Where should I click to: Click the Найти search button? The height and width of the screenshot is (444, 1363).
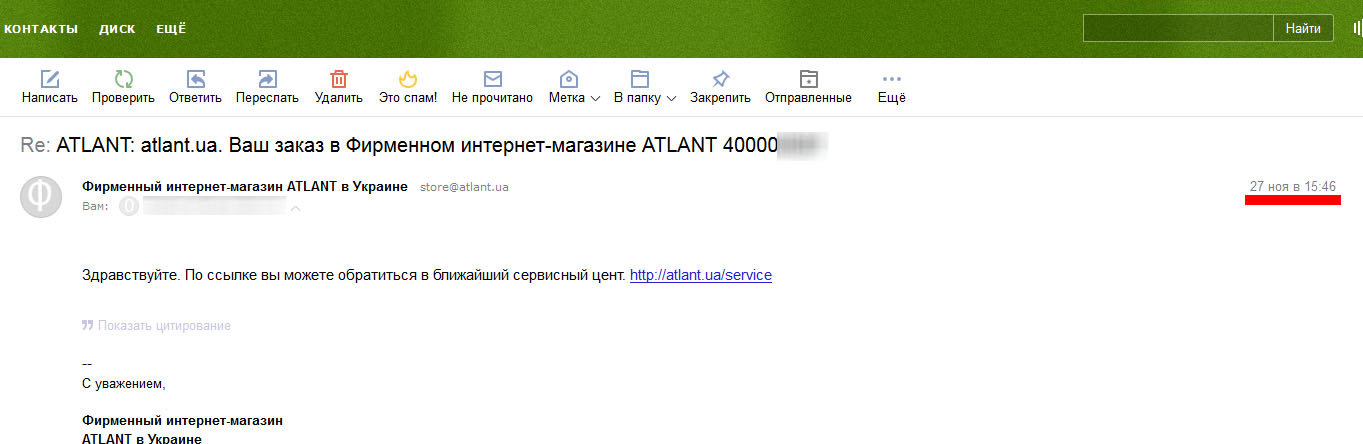click(x=1303, y=29)
